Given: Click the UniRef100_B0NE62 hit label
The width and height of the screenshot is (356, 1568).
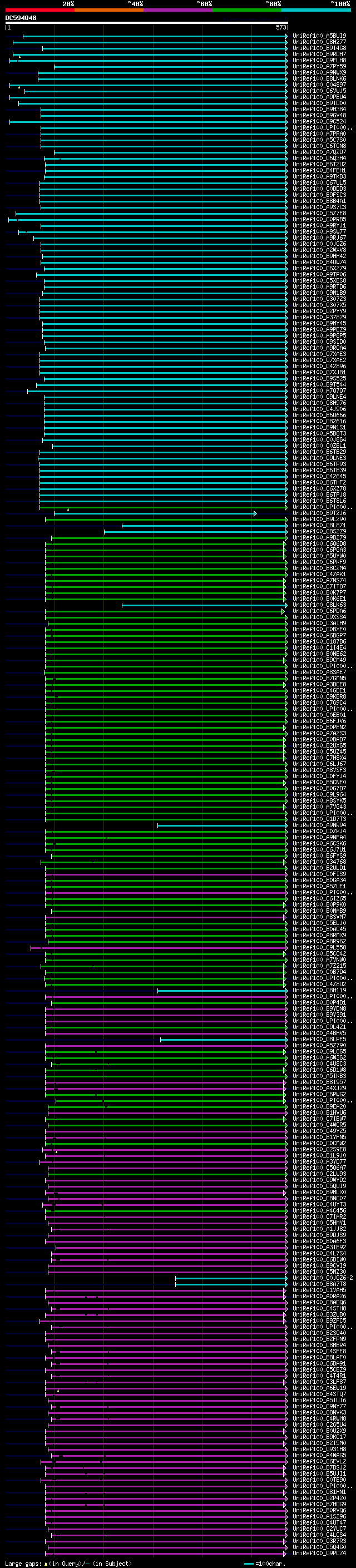Looking at the screenshot, I should coord(319,654).
